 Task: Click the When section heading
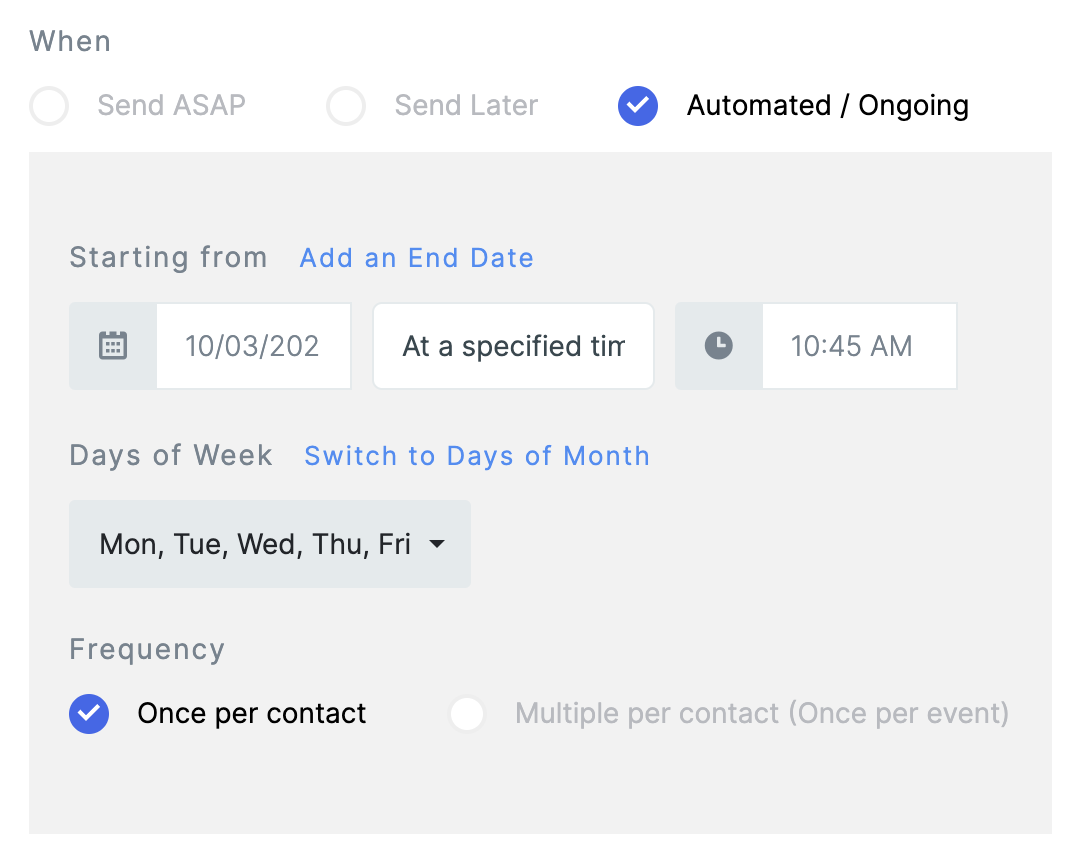(70, 42)
